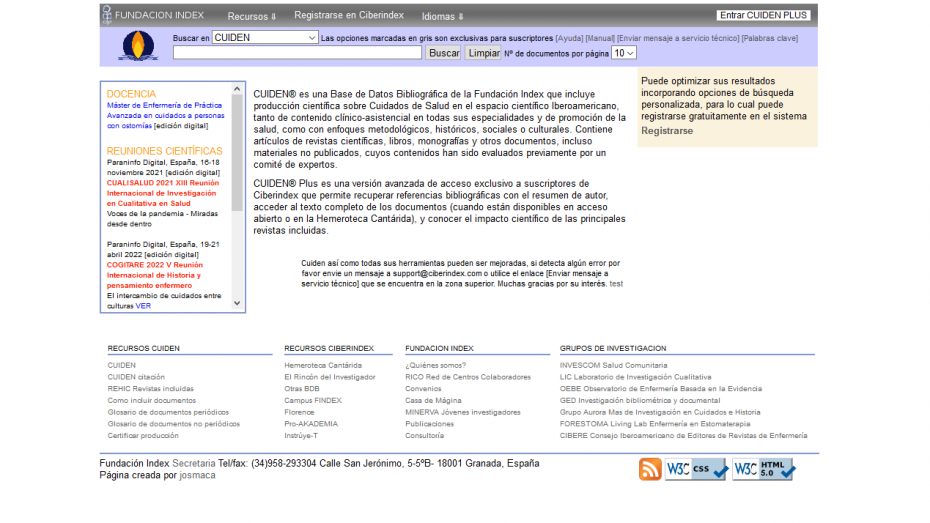The height and width of the screenshot is (523, 930).
Task: Open FORESTOMA Living Lab link
Action: [655, 424]
